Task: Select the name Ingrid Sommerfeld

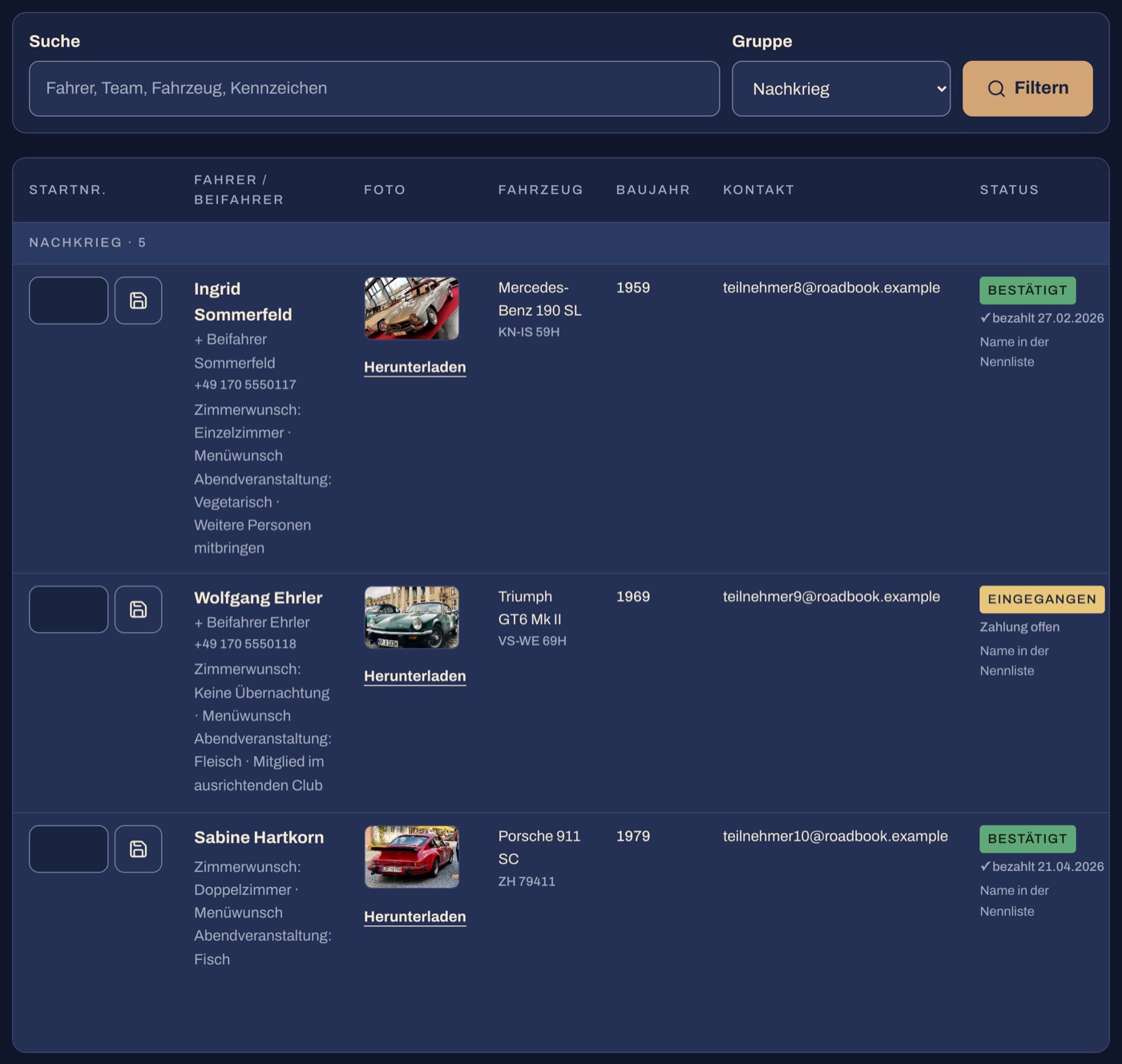Action: click(x=243, y=301)
